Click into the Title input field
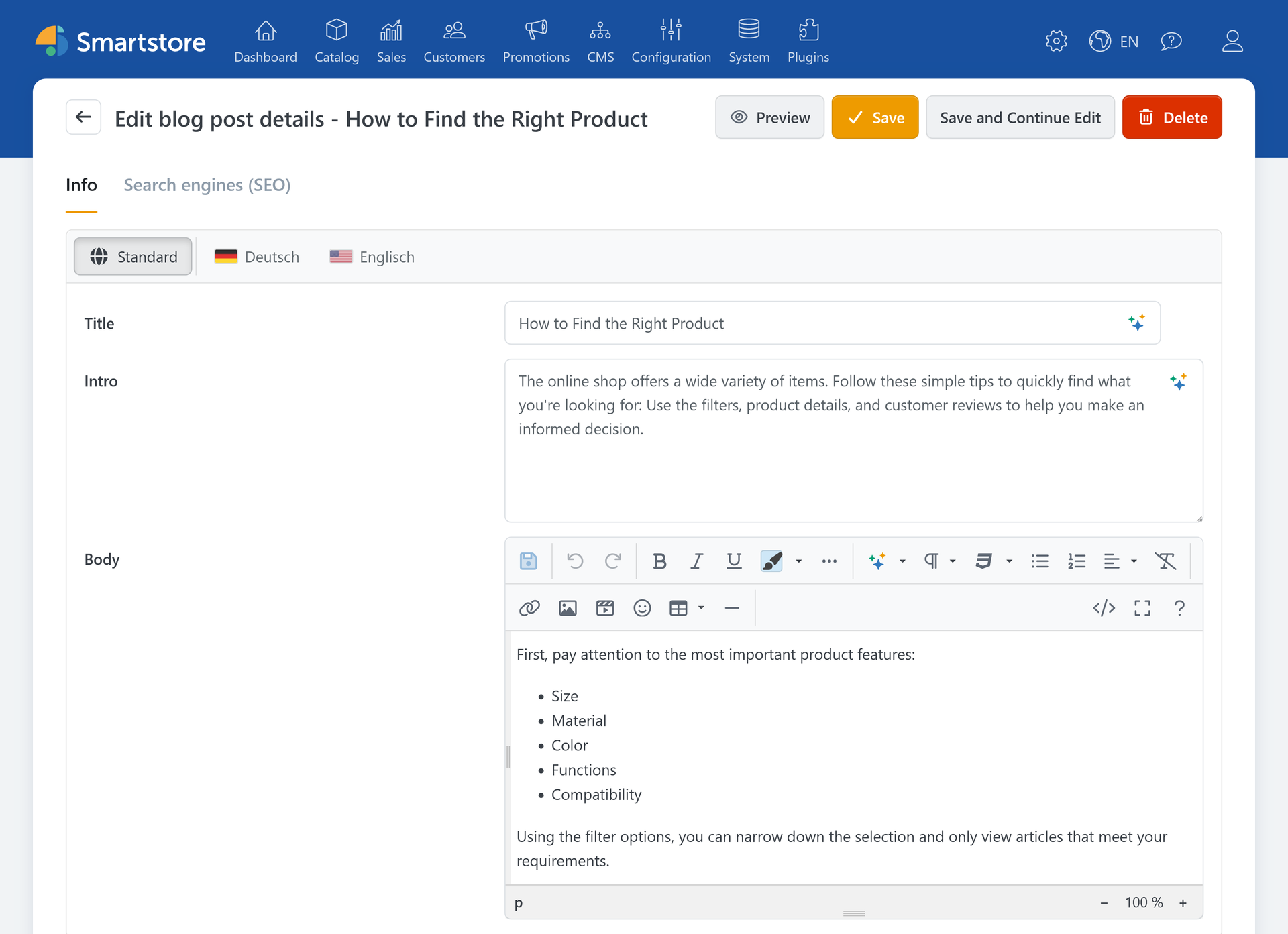Viewport: 1288px width, 934px height. pos(832,323)
